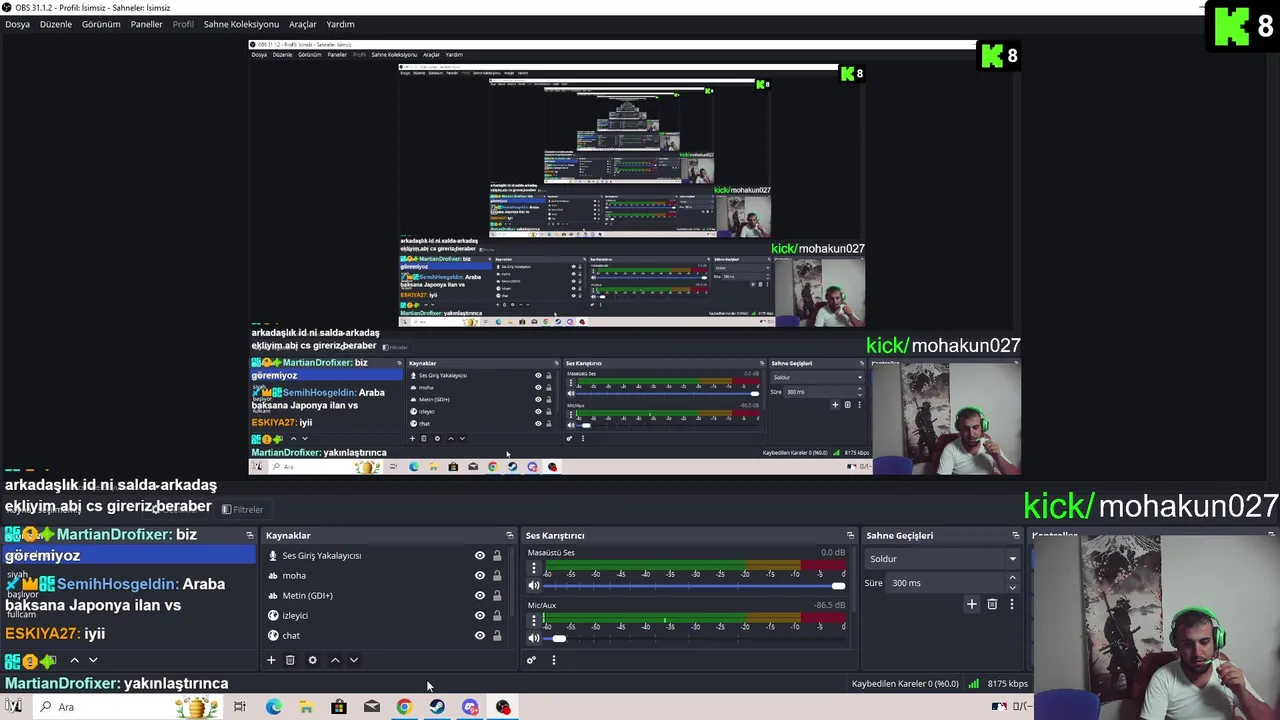
Task: Open source properties gear in Kaynaklar toolbar
Action: pyautogui.click(x=312, y=660)
